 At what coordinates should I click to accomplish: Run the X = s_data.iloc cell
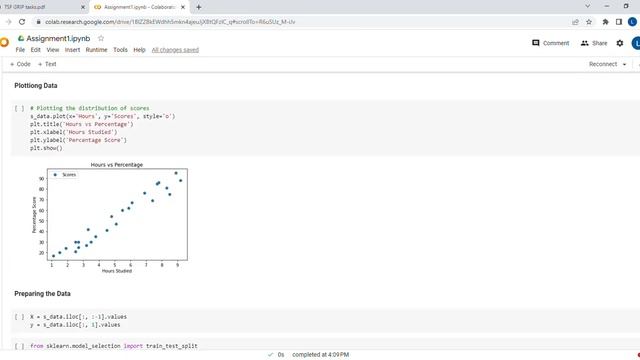(x=19, y=317)
